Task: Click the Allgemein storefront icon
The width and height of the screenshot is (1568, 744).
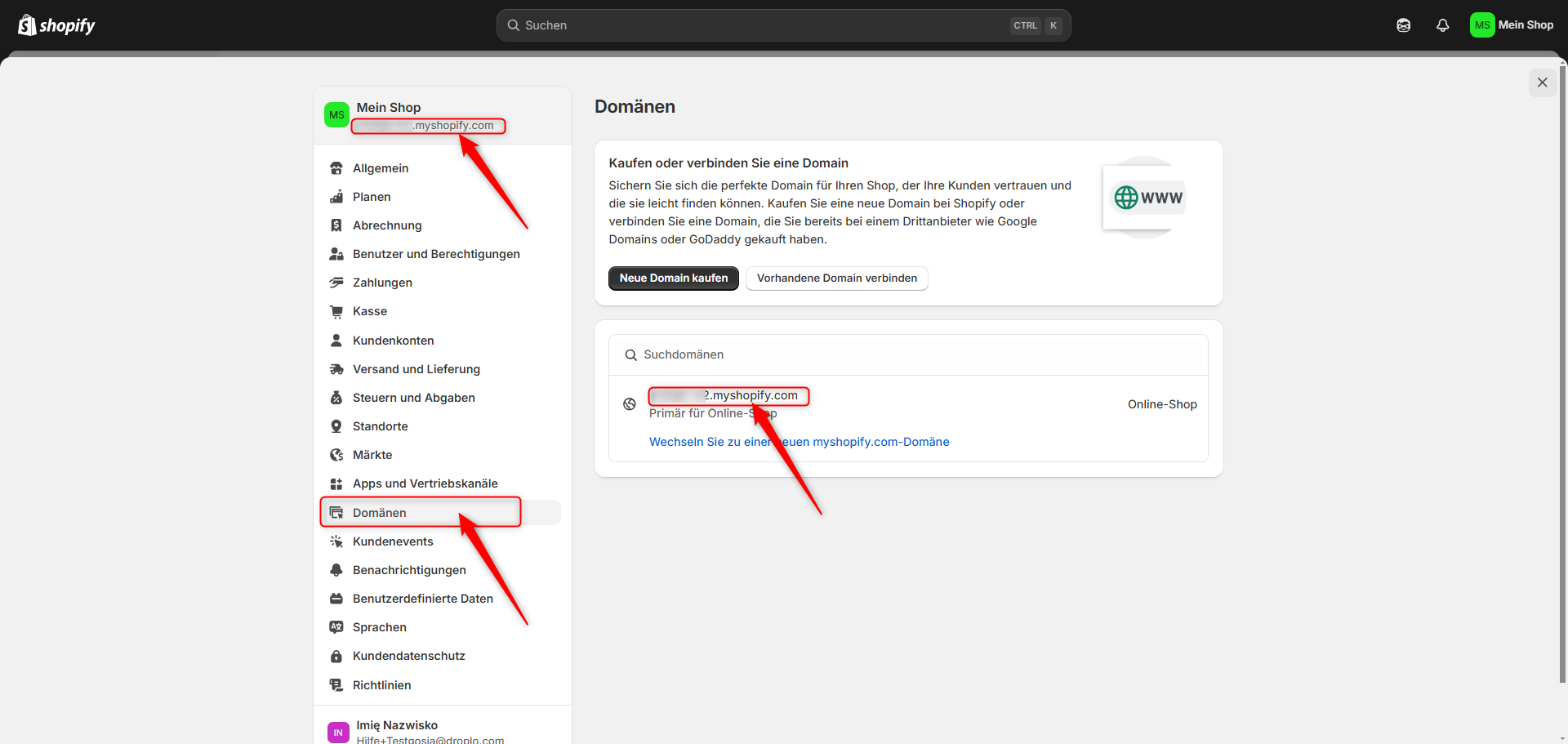Action: [336, 168]
